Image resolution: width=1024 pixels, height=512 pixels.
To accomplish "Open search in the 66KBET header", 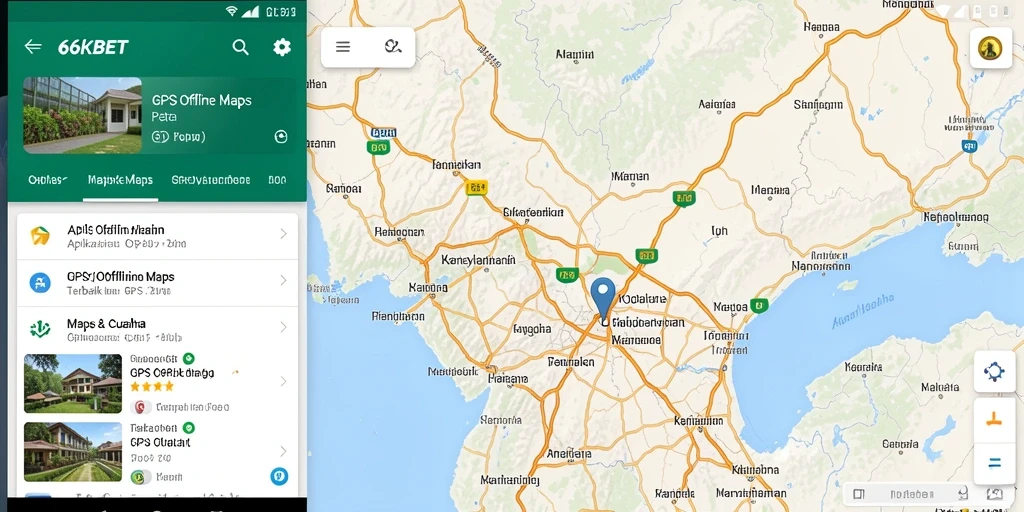I will coord(240,47).
